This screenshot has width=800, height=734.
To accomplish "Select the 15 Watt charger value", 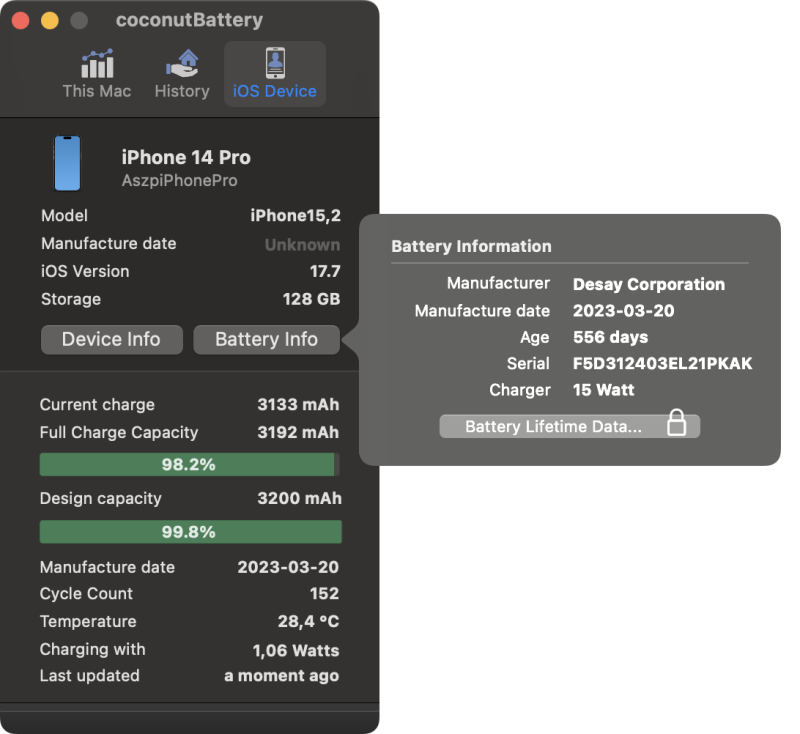I will click(x=604, y=390).
